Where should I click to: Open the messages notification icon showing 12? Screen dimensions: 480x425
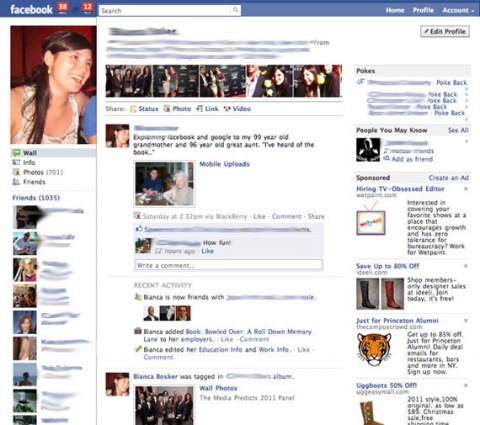point(87,8)
